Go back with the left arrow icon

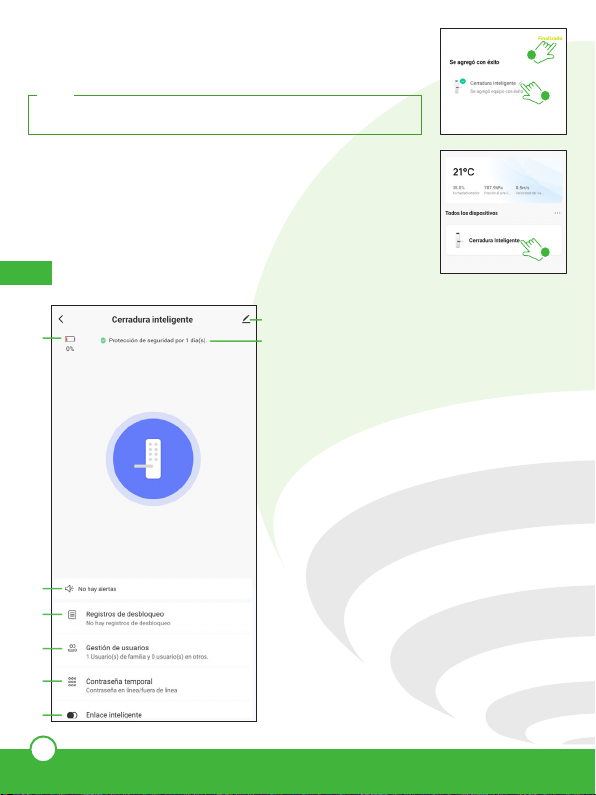click(61, 319)
